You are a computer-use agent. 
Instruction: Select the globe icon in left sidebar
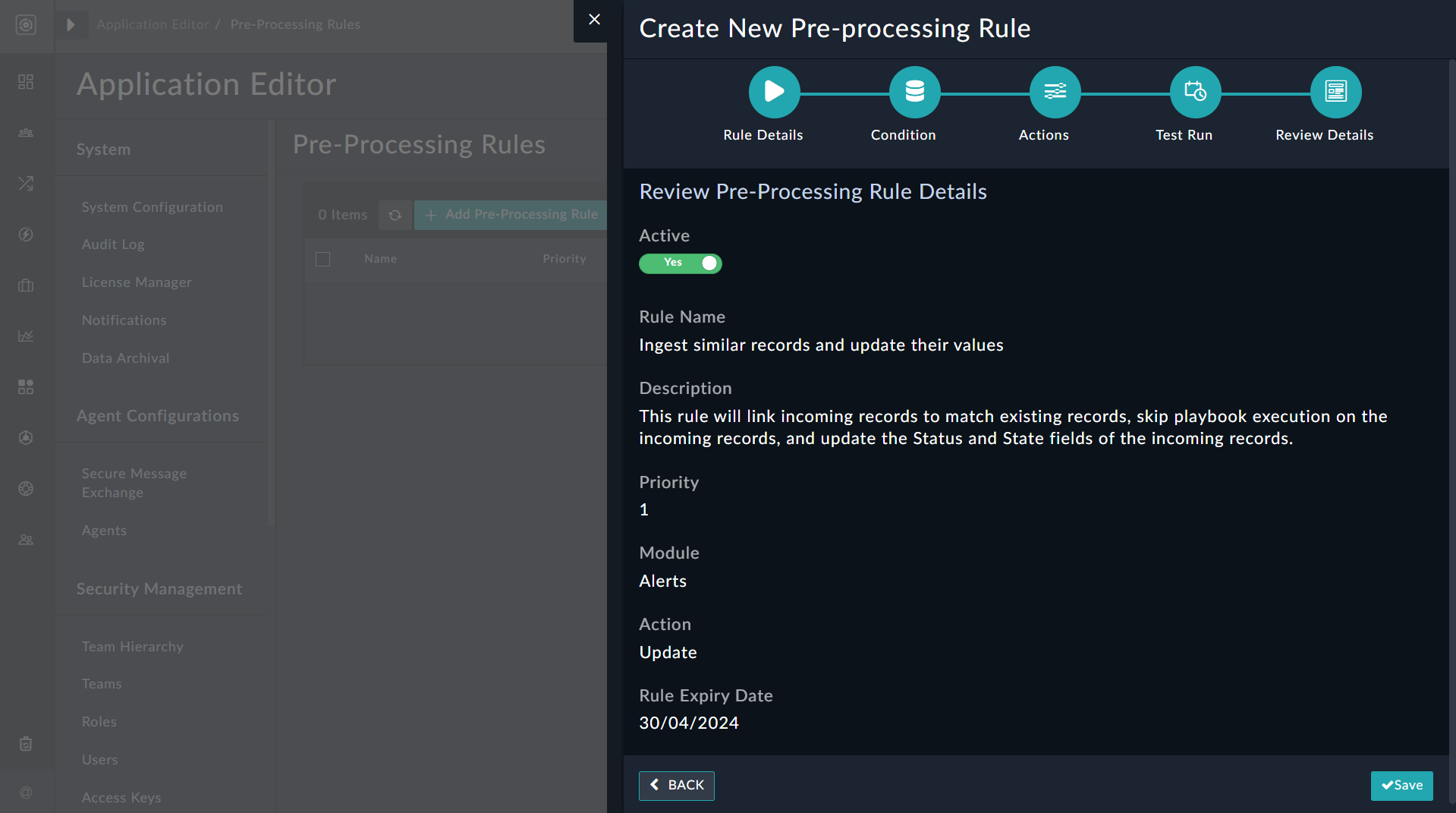[x=26, y=488]
